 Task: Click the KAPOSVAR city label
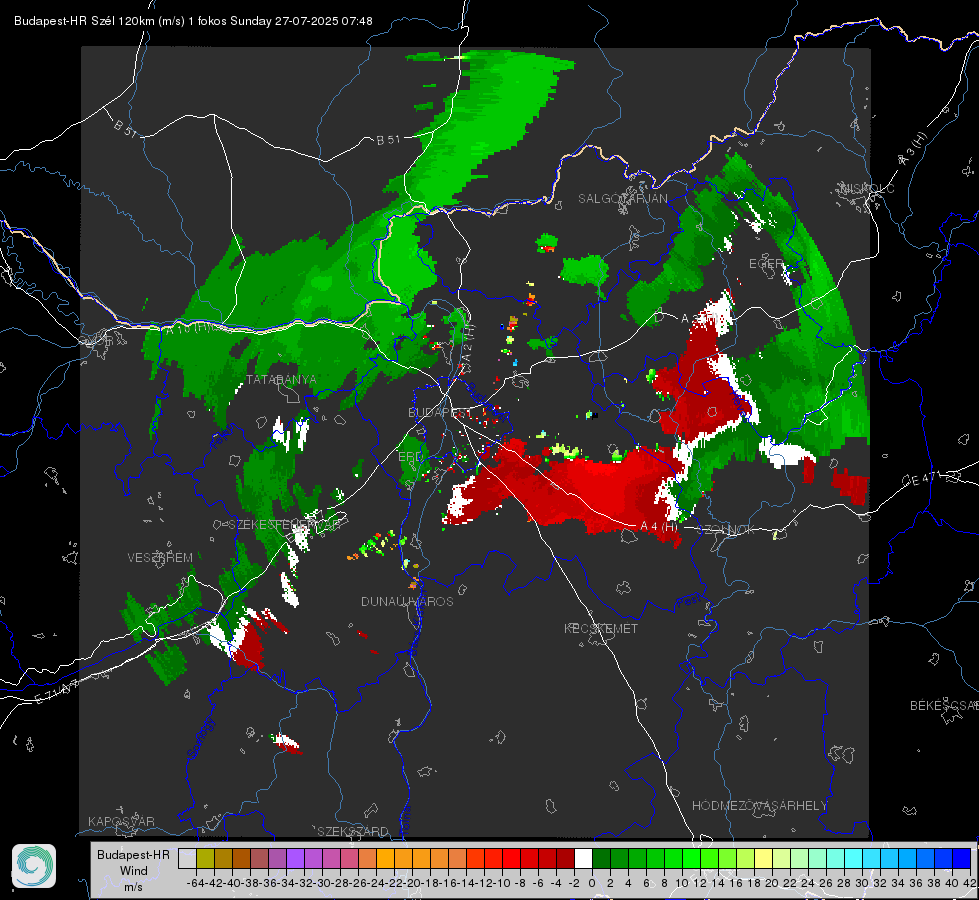pyautogui.click(x=121, y=821)
